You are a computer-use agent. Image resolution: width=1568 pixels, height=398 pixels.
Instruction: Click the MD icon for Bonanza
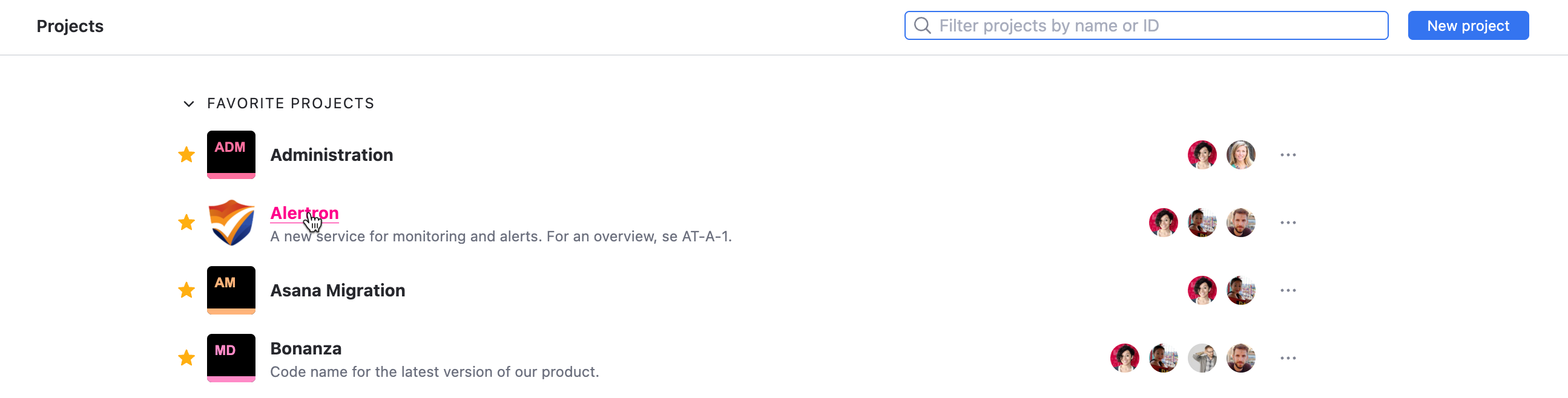[231, 357]
